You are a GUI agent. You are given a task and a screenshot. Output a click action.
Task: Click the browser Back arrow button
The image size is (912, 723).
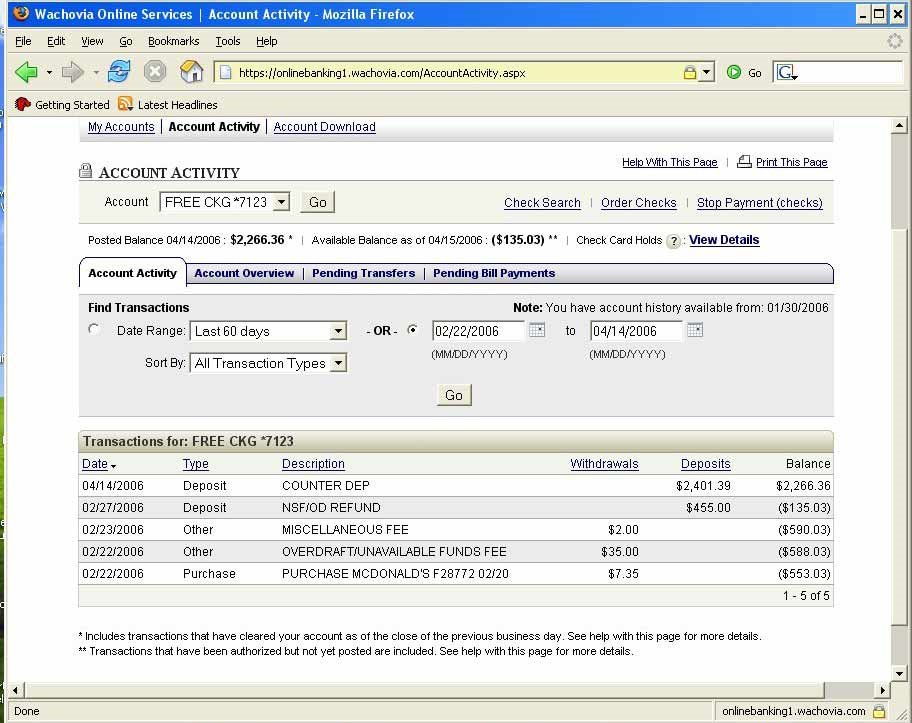tap(26, 72)
